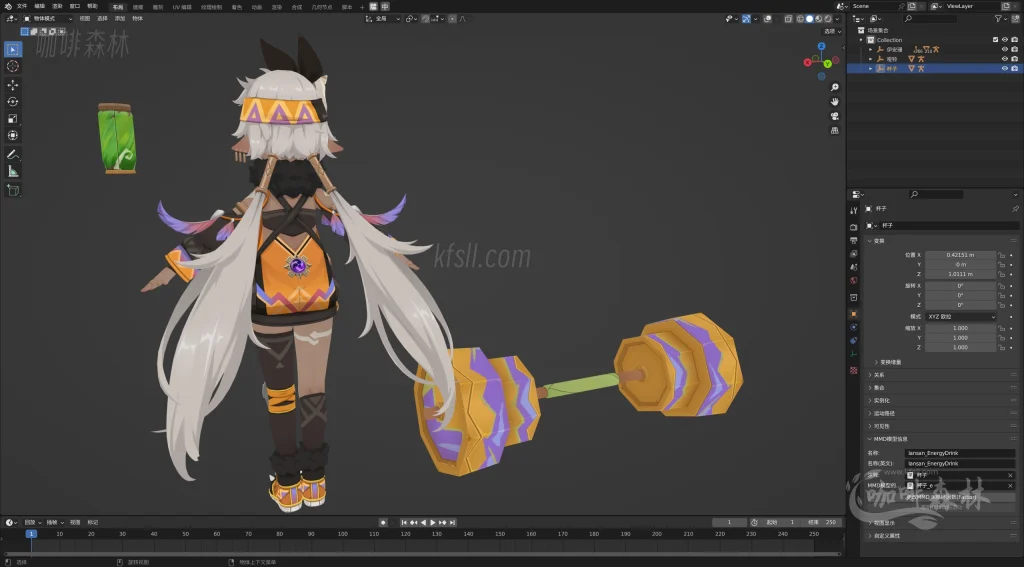Disable render for selected 杆子 object
Image resolution: width=1024 pixels, height=567 pixels.
click(1014, 69)
